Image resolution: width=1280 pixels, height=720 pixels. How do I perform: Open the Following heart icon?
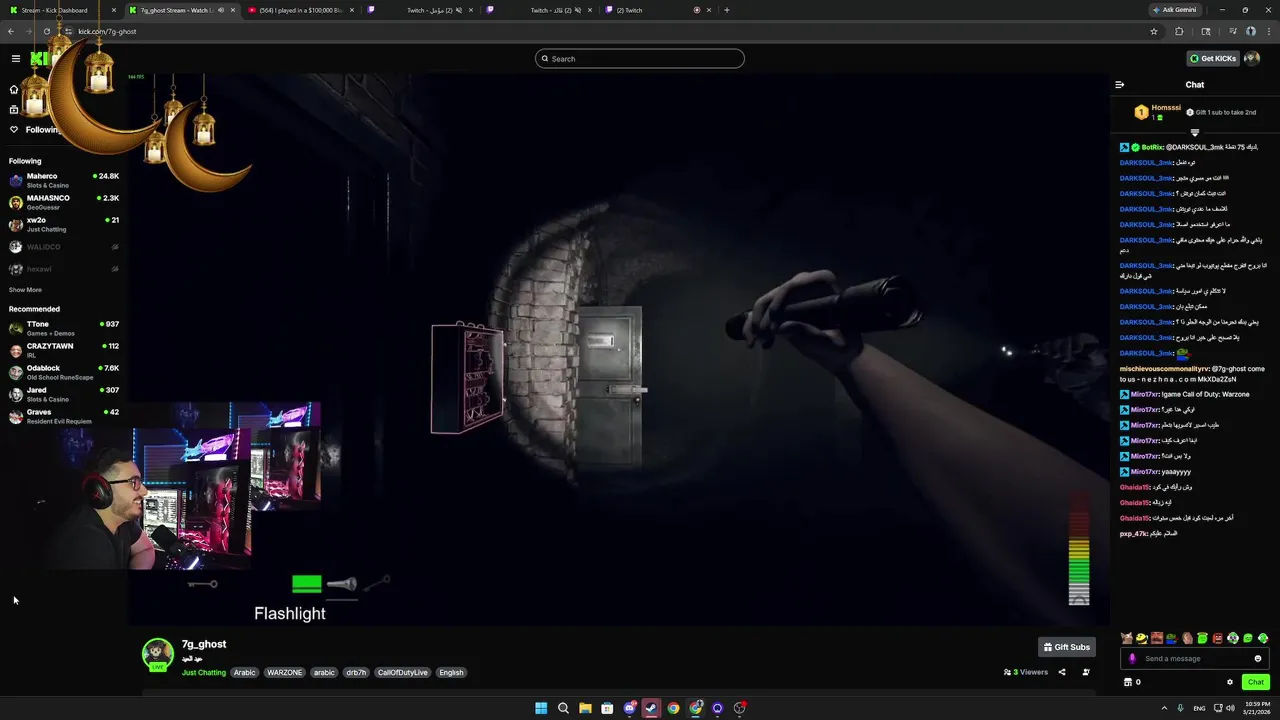(14, 130)
